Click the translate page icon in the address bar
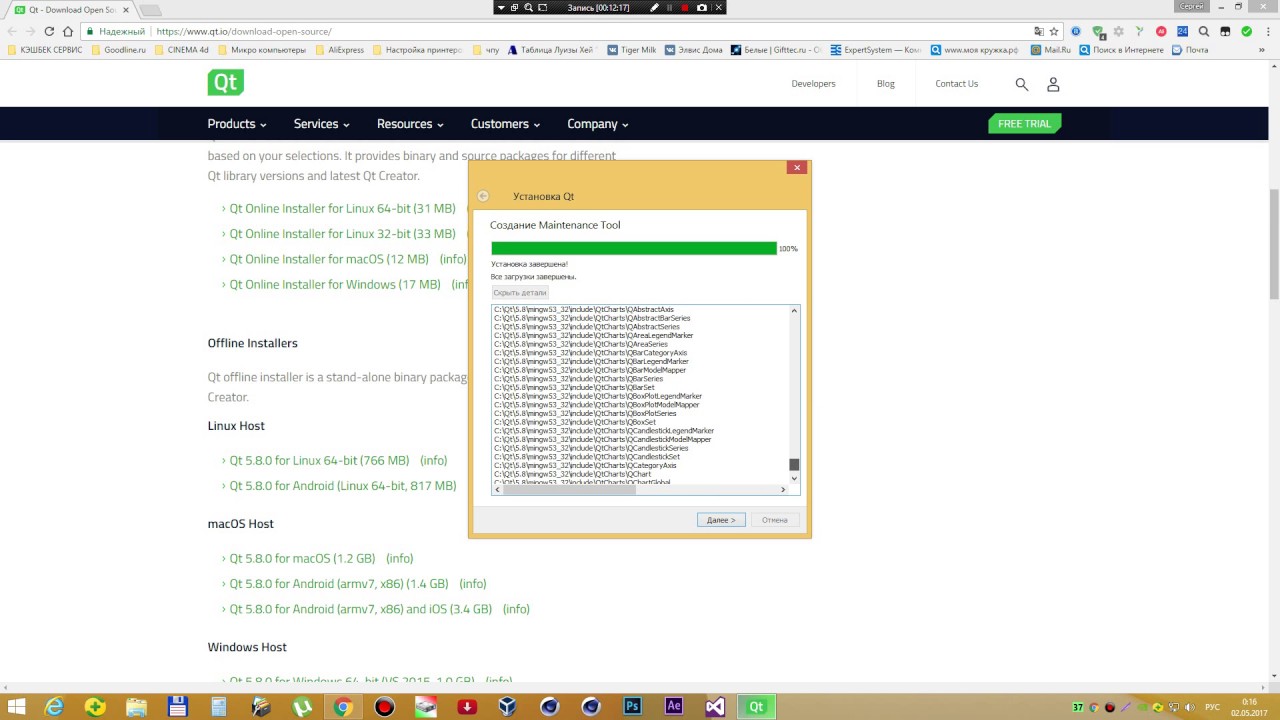Screen dimensions: 1280x720 (x=1038, y=31)
